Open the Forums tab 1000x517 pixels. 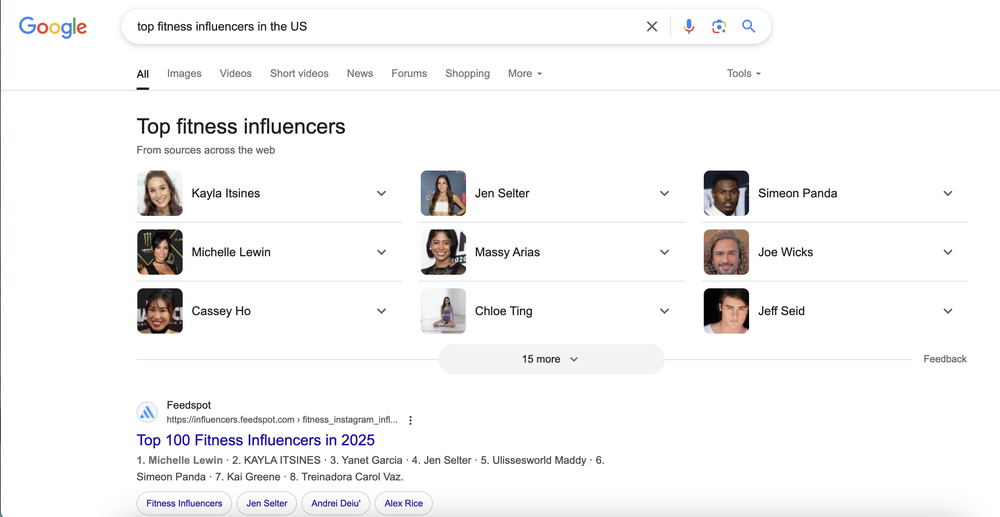pyautogui.click(x=409, y=73)
